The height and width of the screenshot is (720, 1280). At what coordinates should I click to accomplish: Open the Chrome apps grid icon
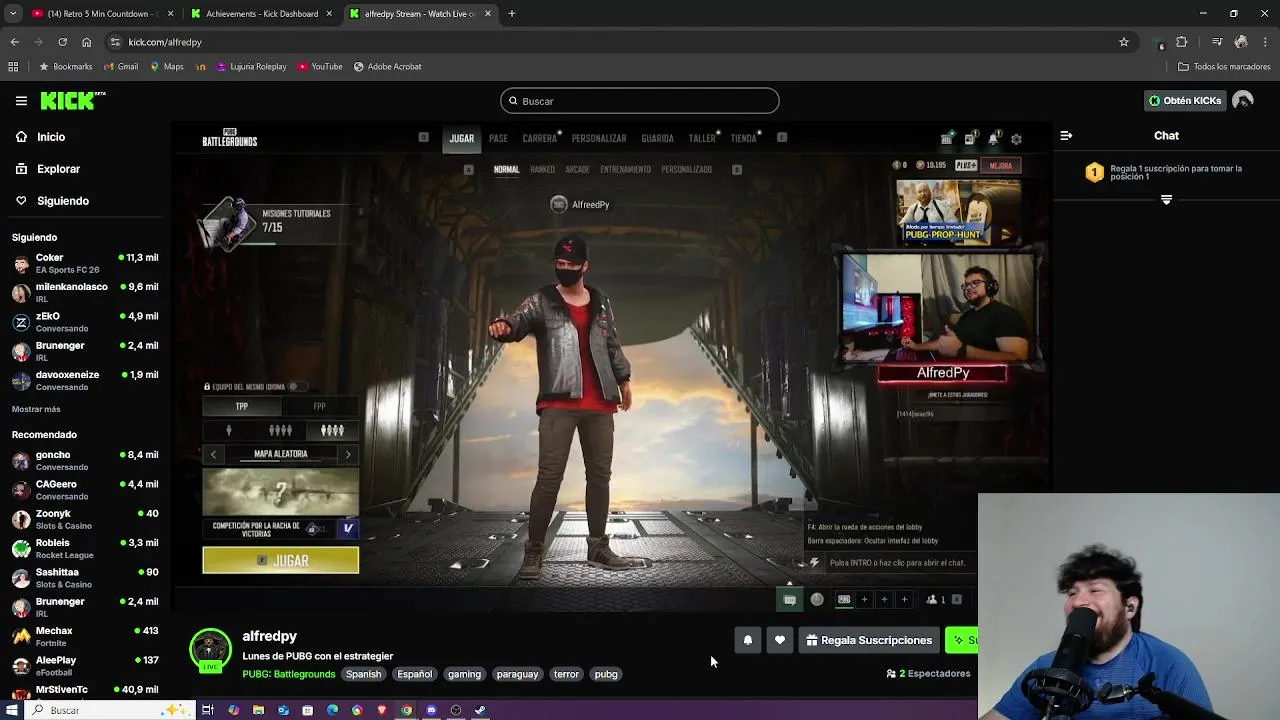coord(13,67)
